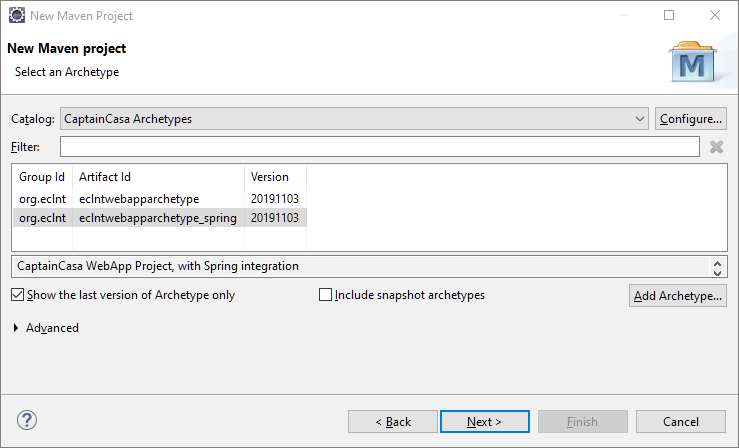Expand the Advanced section
Image resolution: width=739 pixels, height=448 pixels.
(x=16, y=328)
